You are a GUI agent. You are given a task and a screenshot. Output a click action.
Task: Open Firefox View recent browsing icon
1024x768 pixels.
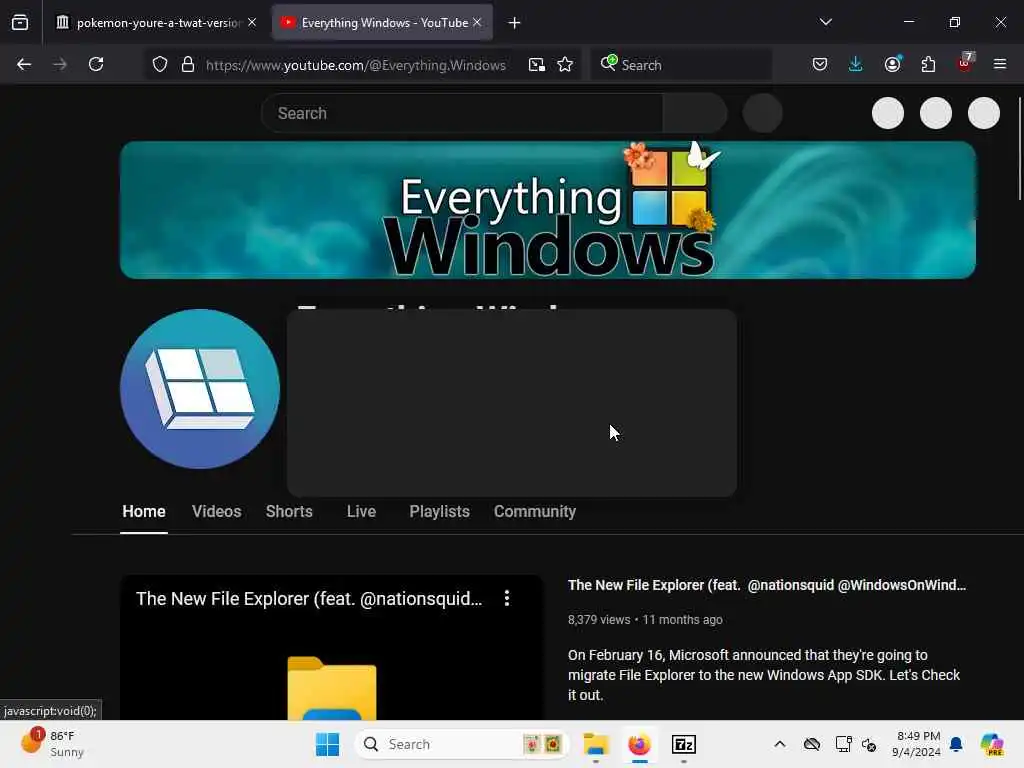click(20, 23)
